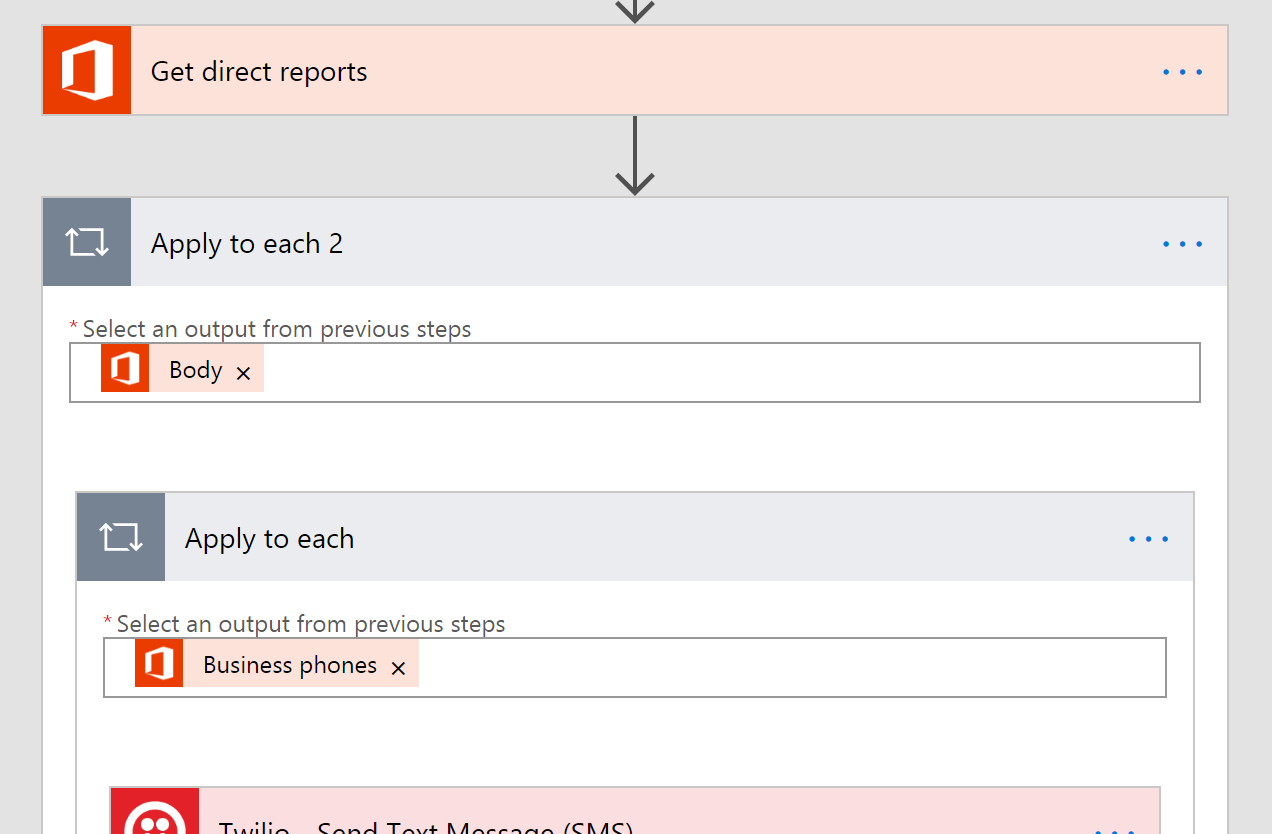Click the red Twilio icon
The image size is (1272, 834).
tap(155, 813)
